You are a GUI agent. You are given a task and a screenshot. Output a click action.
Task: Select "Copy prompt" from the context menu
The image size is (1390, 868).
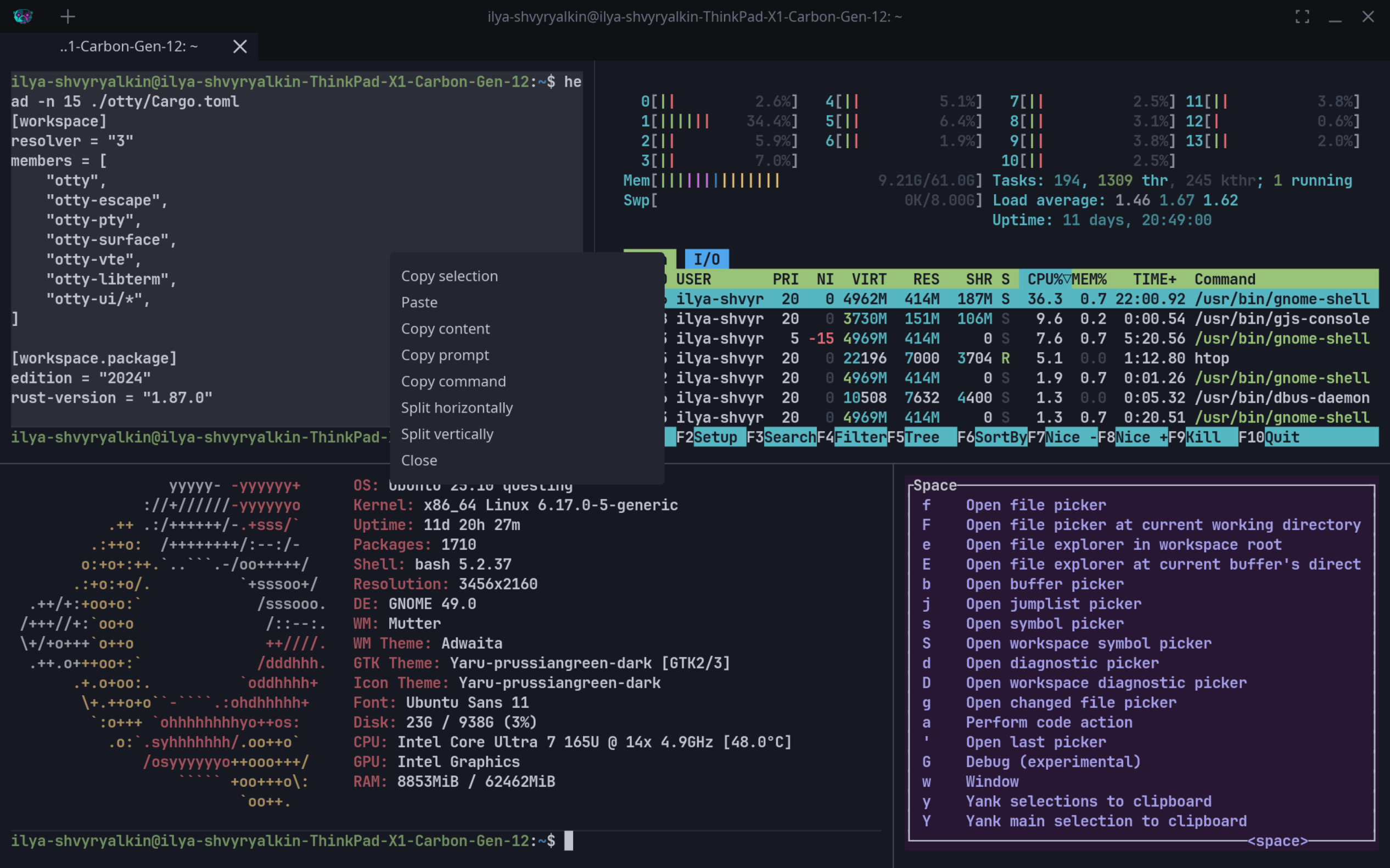point(445,354)
